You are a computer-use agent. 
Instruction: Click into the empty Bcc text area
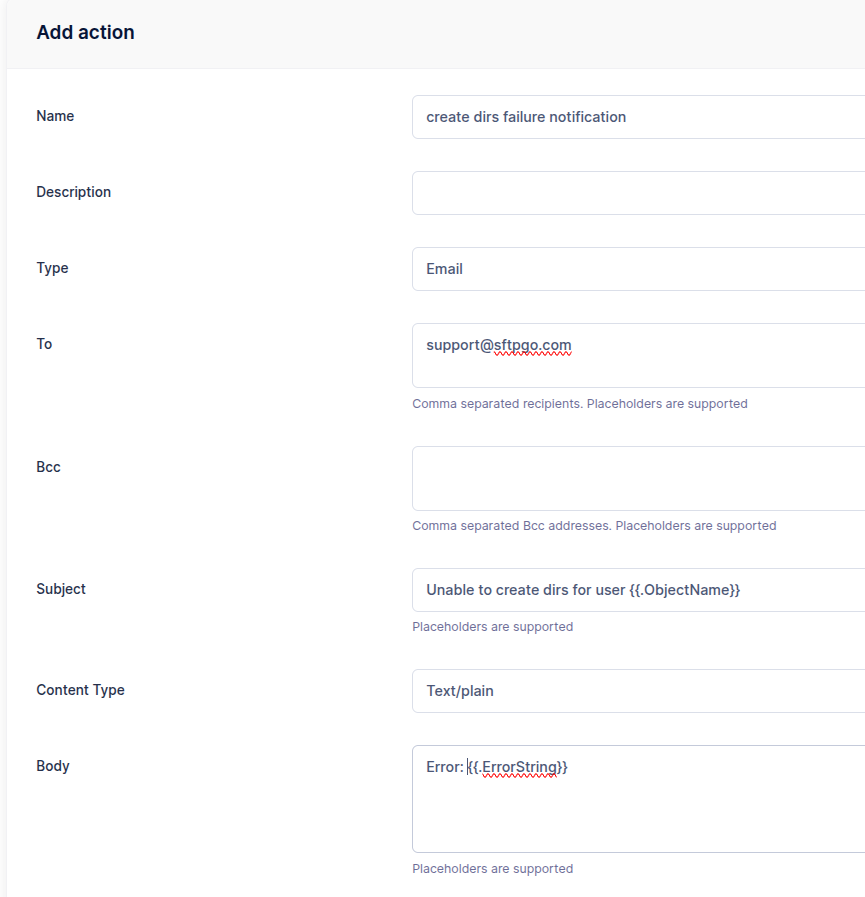point(638,478)
